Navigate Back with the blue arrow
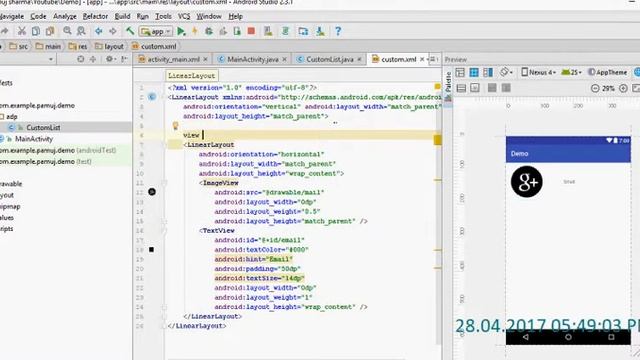Screen dimensions: 640x360 (x=98, y=31)
